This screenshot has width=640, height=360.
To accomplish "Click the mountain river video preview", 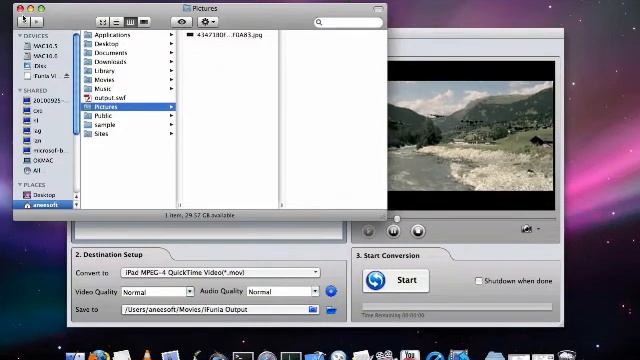I will tap(470, 136).
